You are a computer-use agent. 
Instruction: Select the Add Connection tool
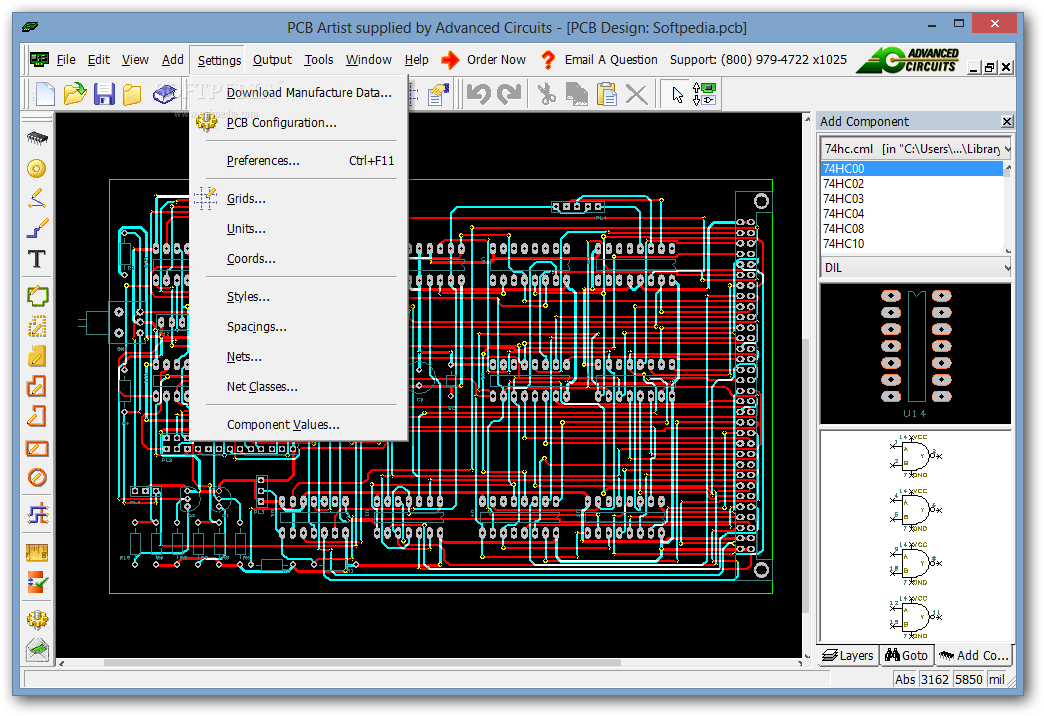pos(37,198)
